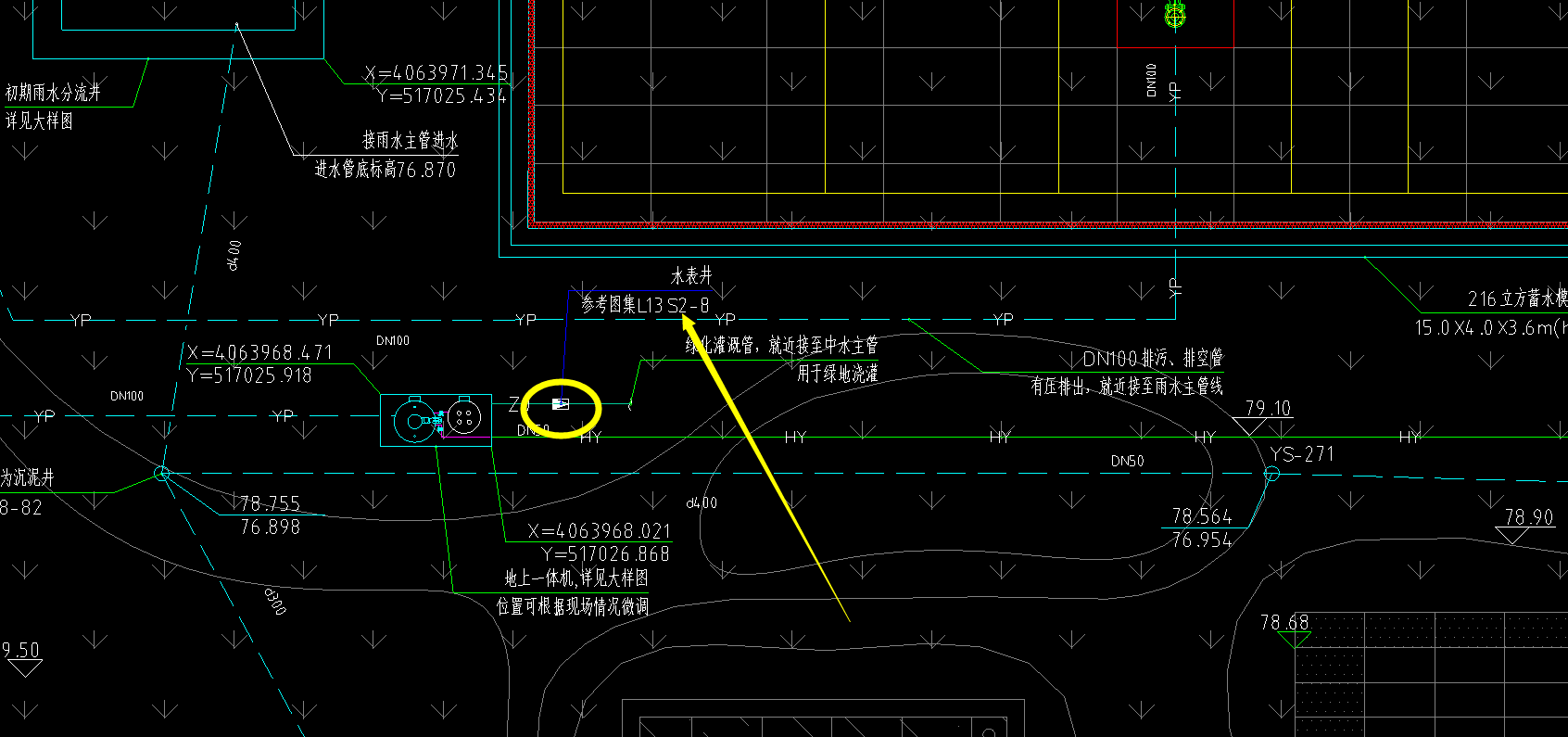This screenshot has height=737, width=1568.
Task: Click the Y=517025.434 coordinate label
Action: pyautogui.click(x=442, y=95)
